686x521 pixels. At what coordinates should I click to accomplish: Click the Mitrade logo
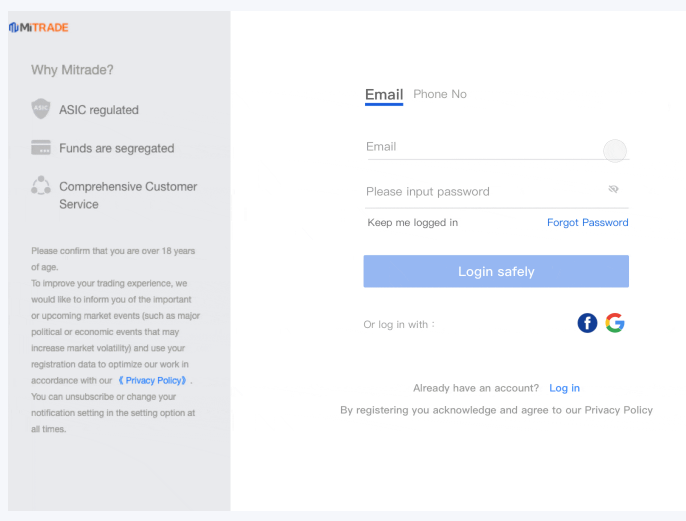tap(39, 27)
